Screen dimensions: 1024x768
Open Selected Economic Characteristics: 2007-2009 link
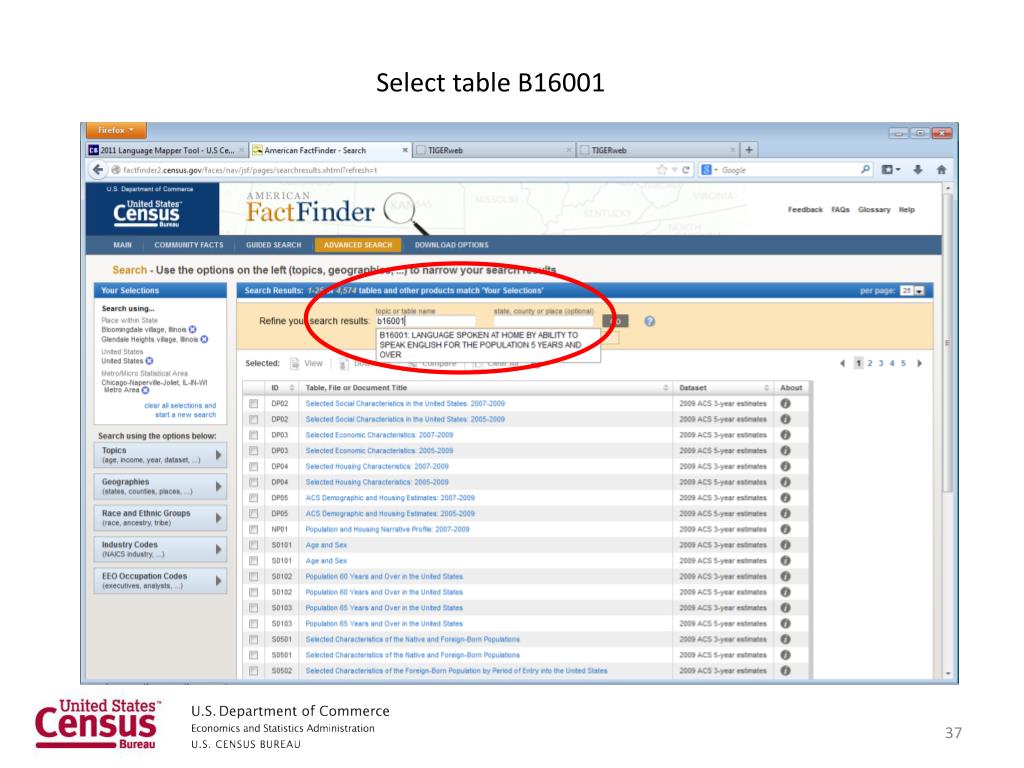[379, 435]
